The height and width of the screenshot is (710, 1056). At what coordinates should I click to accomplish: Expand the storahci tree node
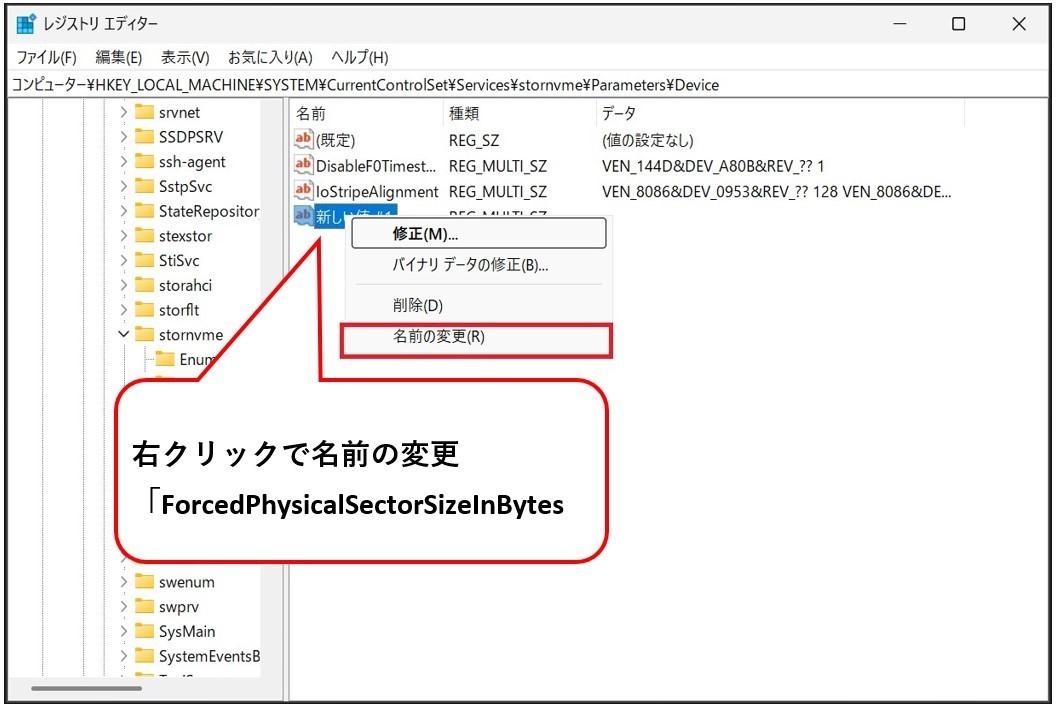tap(124, 286)
